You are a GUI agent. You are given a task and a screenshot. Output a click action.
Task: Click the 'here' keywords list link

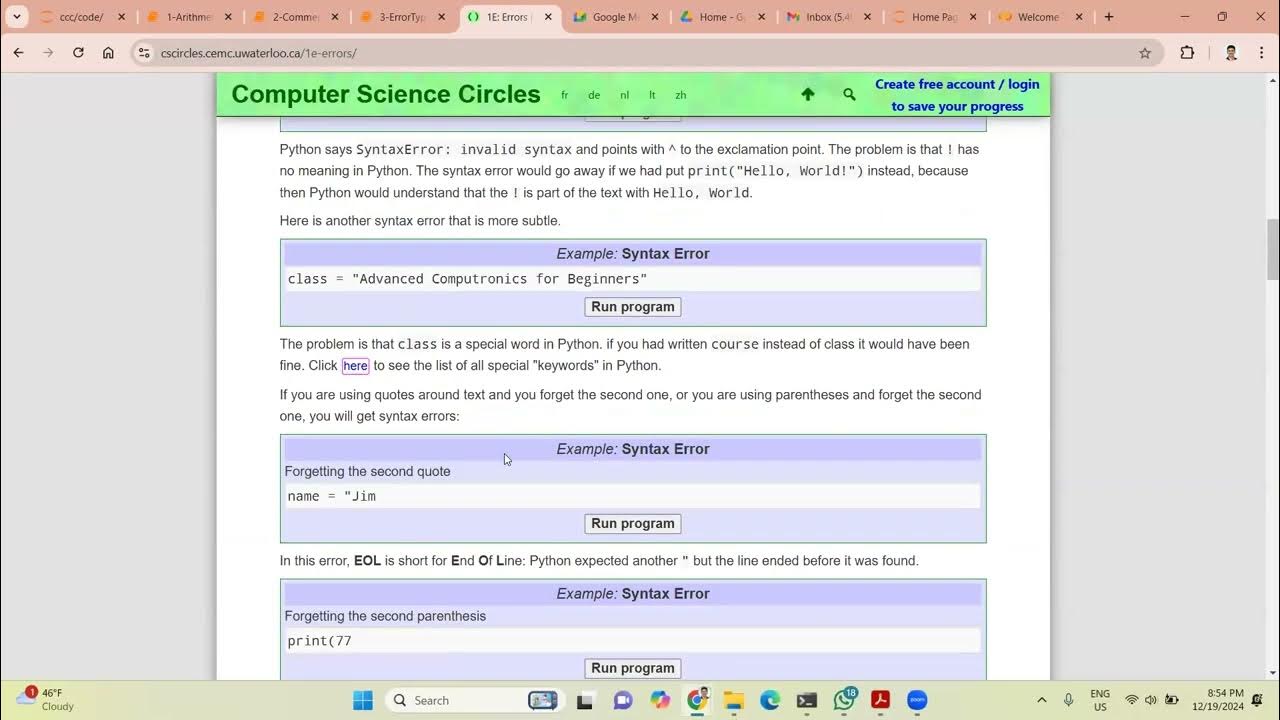pos(355,366)
